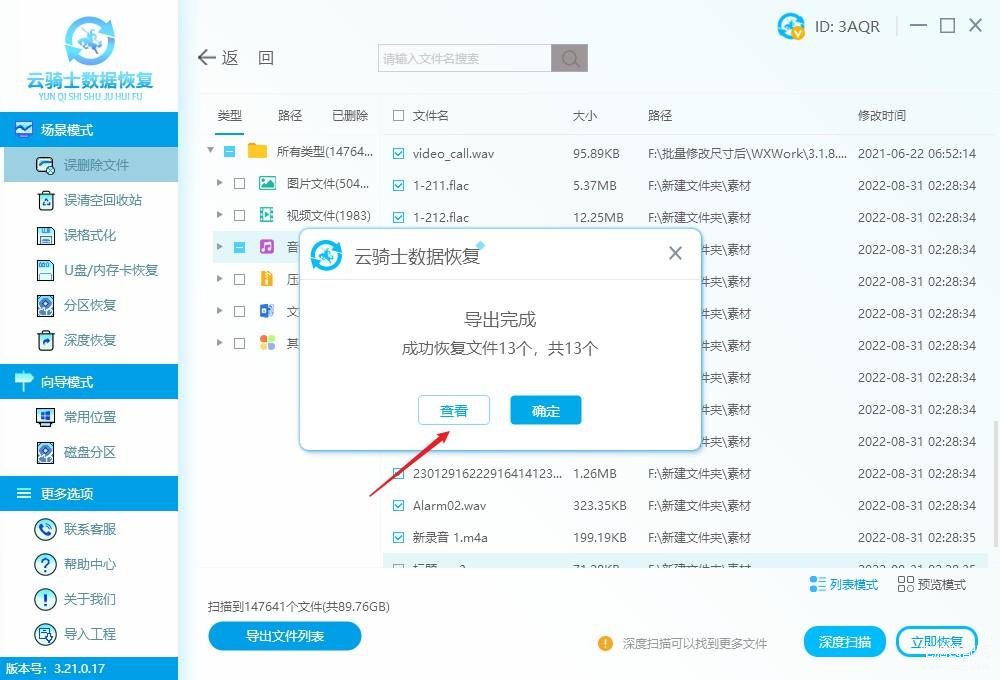Viewport: 1000px width, 680px height.
Task: Collapse 场景模式 section header
Action: 89,130
